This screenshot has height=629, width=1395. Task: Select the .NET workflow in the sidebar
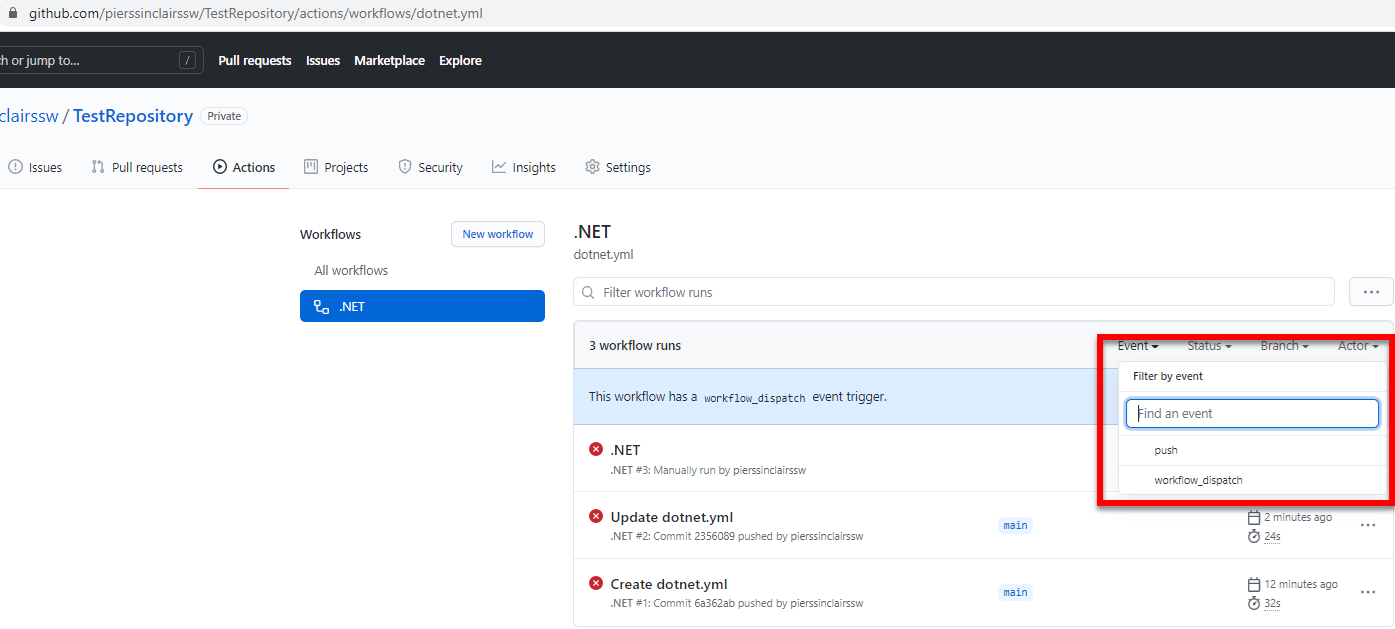(x=422, y=306)
